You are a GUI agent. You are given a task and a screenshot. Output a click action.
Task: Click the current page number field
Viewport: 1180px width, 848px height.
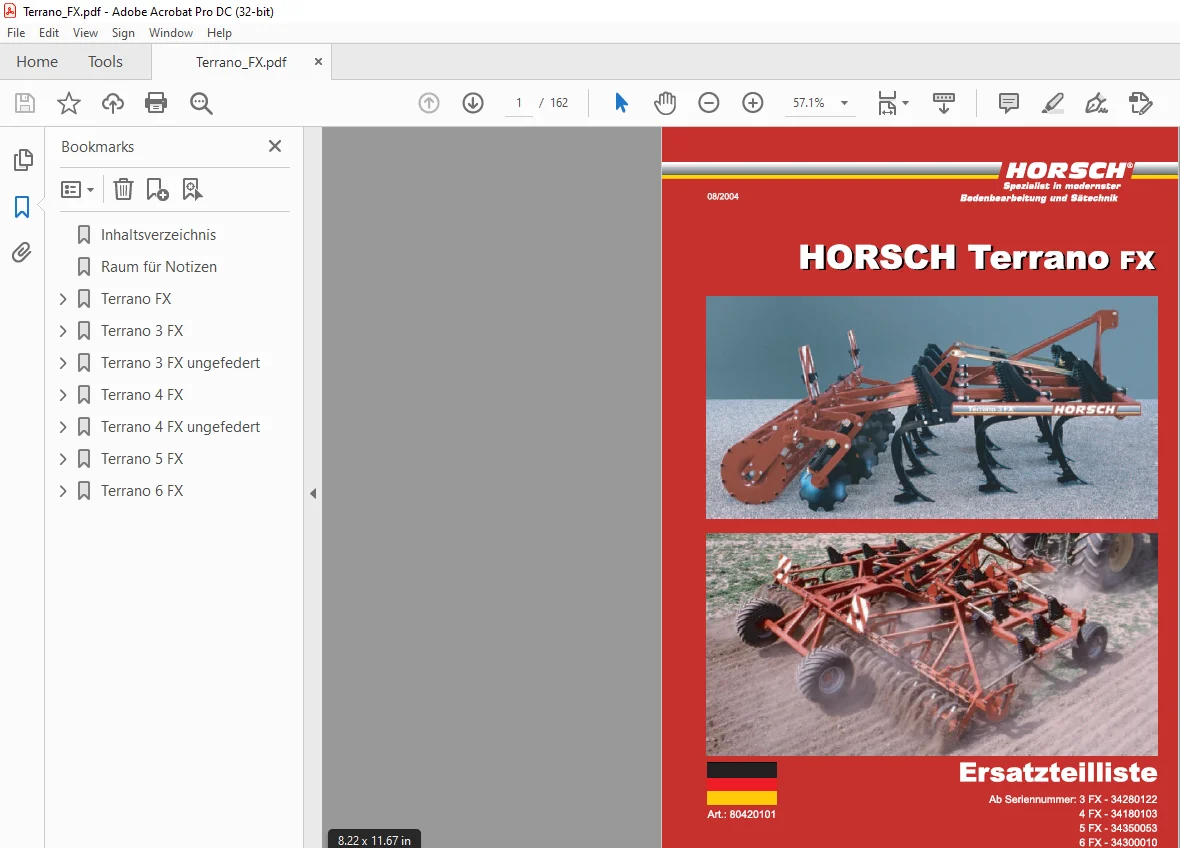(519, 103)
